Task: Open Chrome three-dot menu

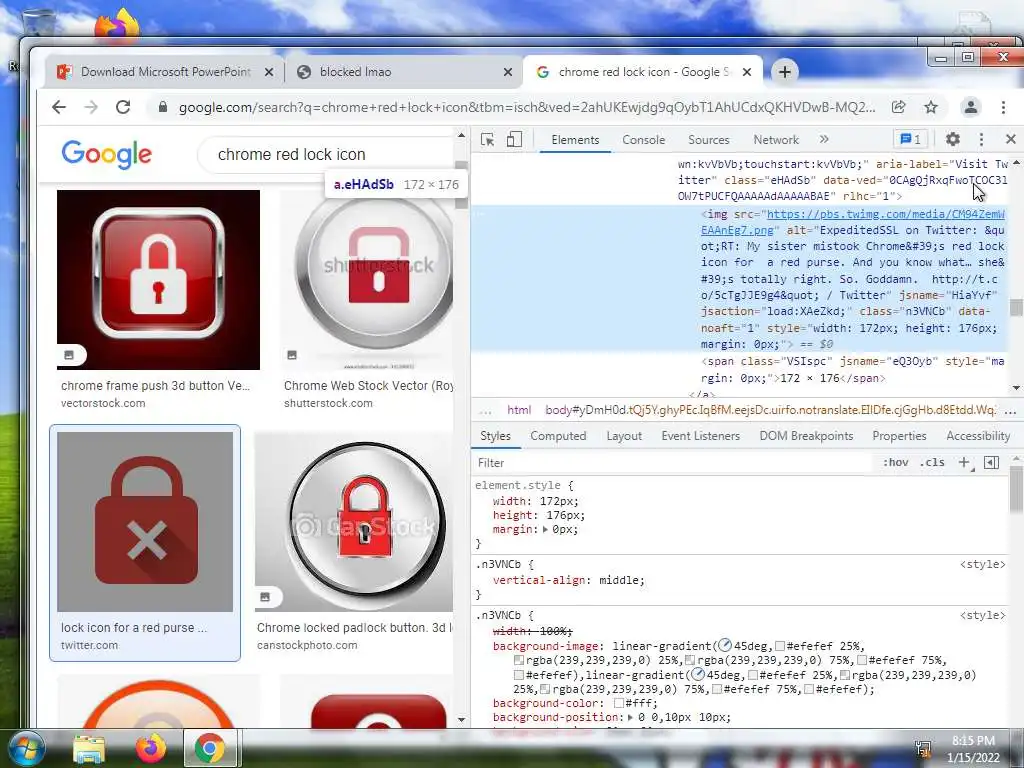Action: tap(1003, 107)
